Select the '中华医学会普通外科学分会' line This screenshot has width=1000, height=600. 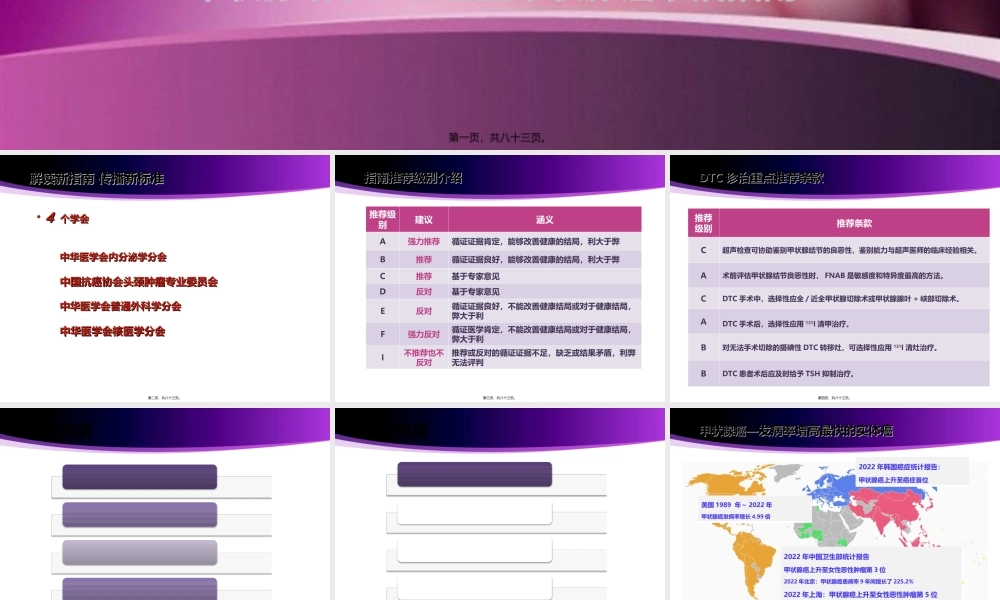click(120, 307)
